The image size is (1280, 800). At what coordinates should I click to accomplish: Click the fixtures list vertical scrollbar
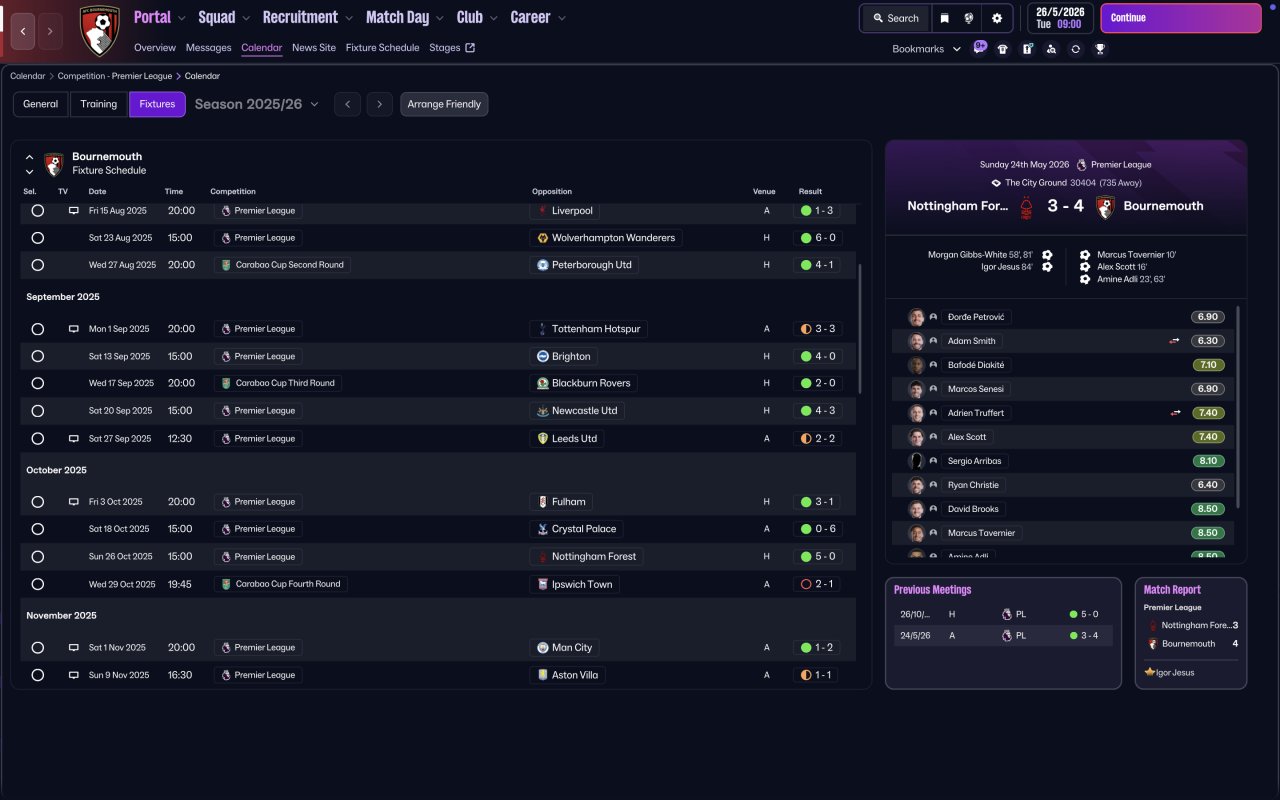[859, 328]
